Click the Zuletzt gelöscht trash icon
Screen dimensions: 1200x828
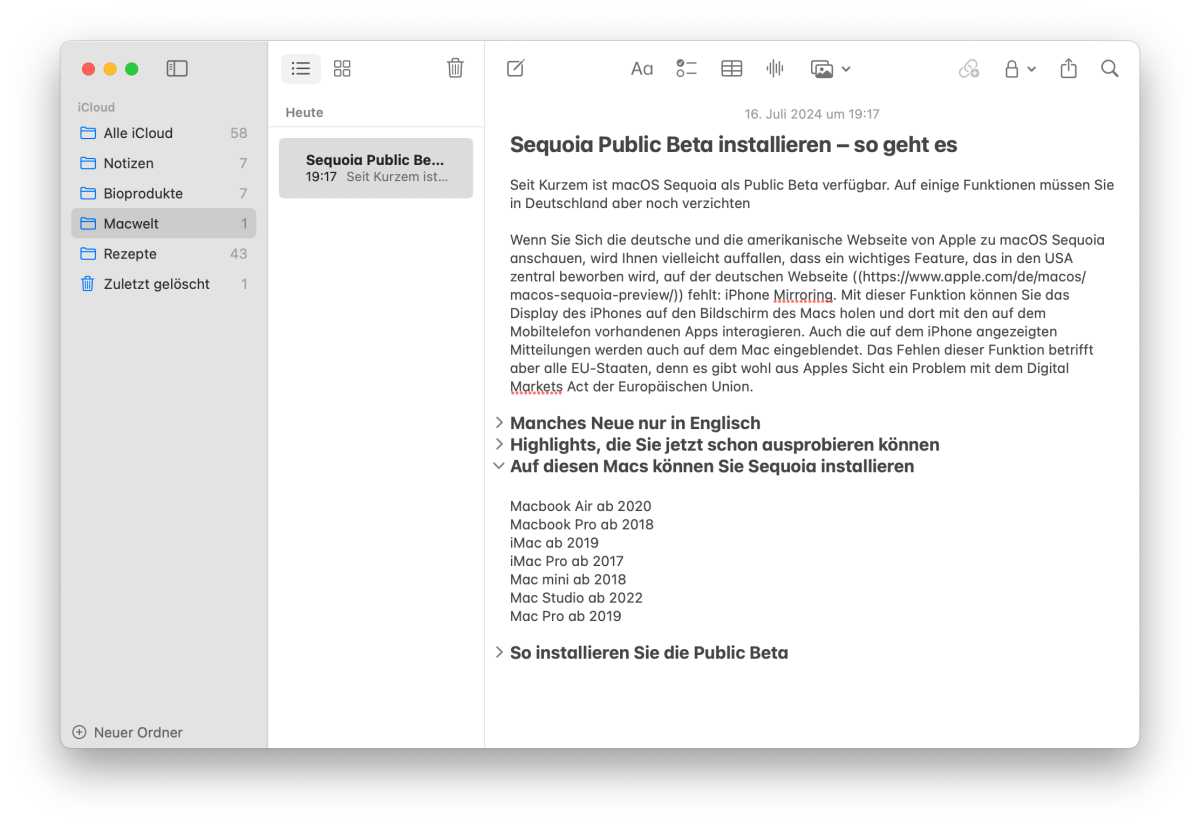coord(87,284)
